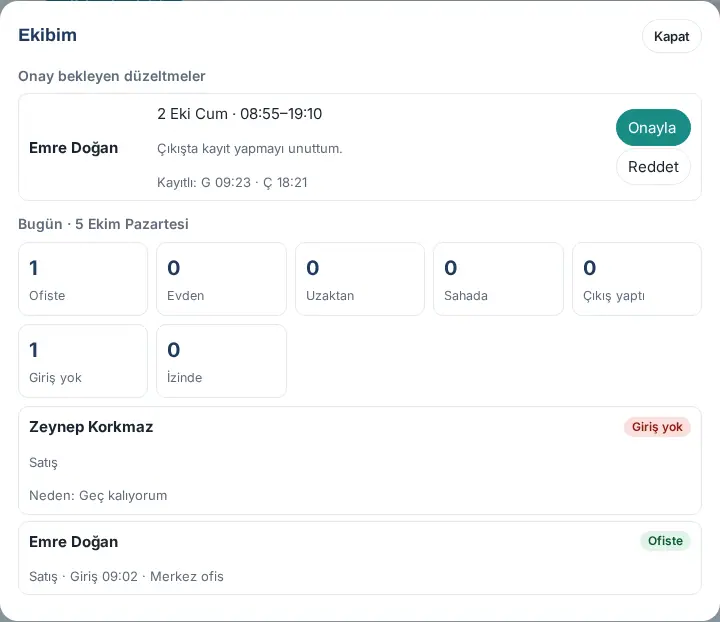Click the Onay bekleyen düzeltmeler heading
This screenshot has height=622, width=720.
(112, 76)
